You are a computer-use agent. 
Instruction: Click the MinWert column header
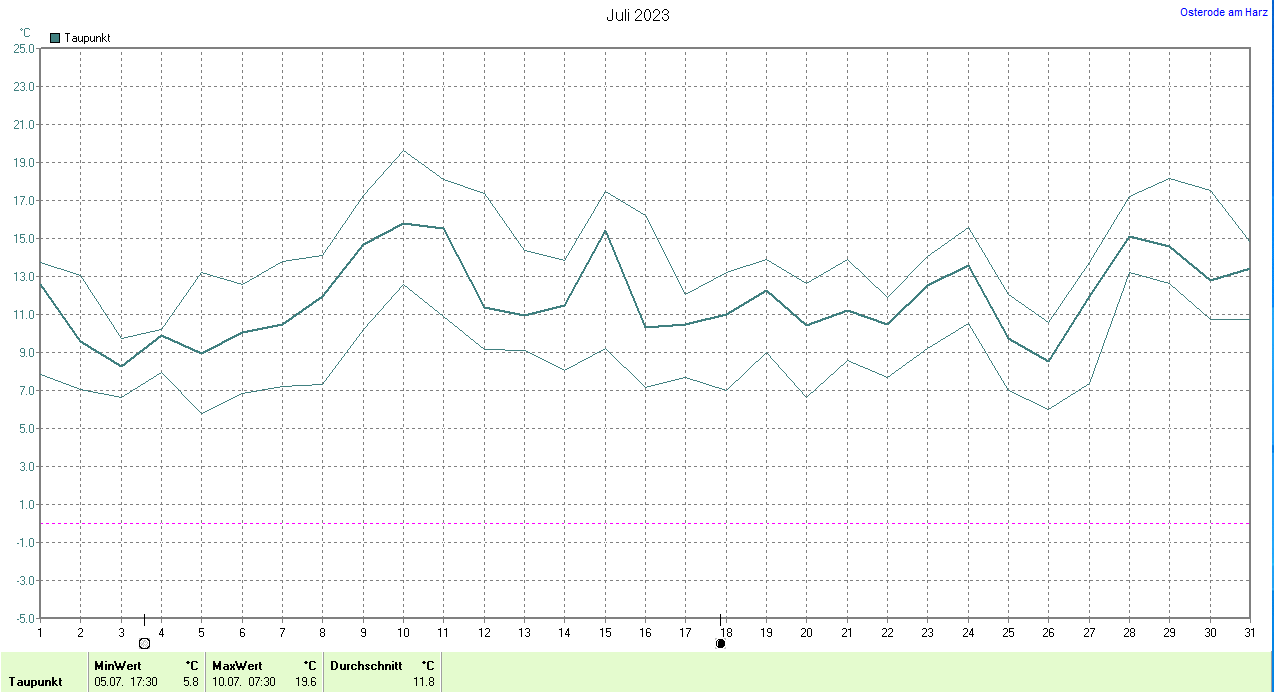click(118, 665)
